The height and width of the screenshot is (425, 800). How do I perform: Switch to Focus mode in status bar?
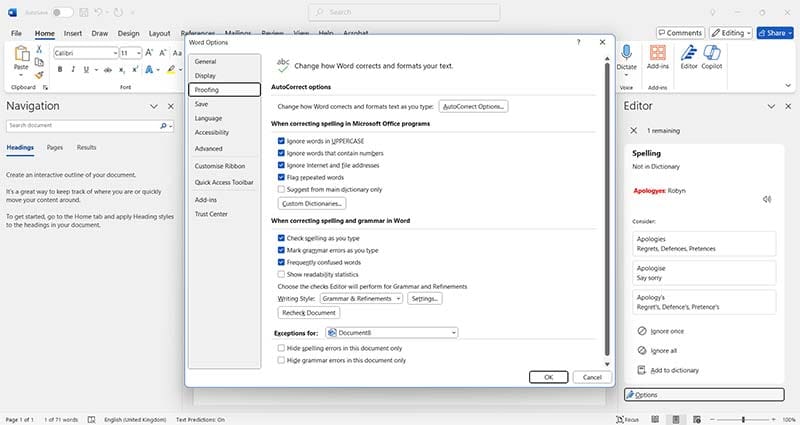pos(628,419)
